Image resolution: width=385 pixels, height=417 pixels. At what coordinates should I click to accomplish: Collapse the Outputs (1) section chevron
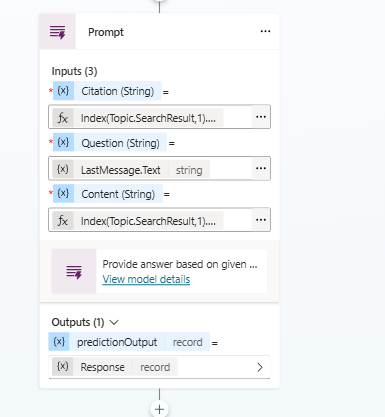[x=114, y=322]
